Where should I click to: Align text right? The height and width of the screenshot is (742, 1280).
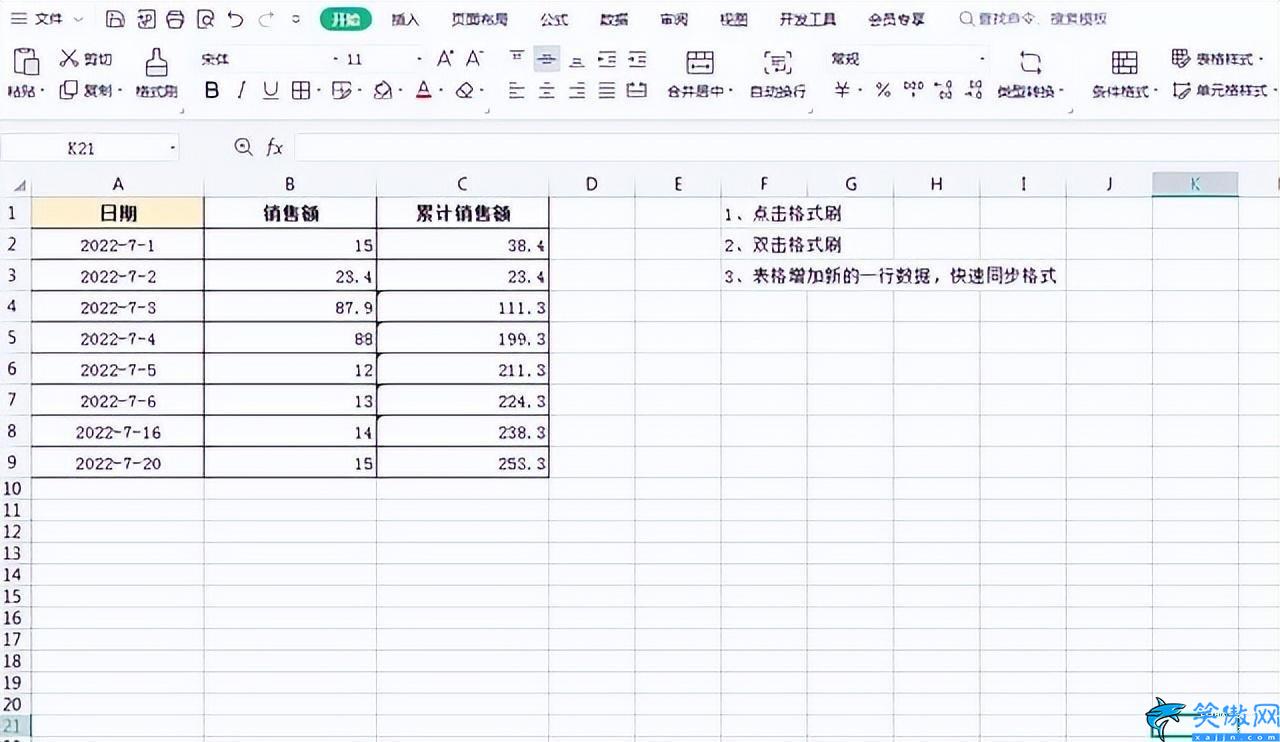coord(577,90)
